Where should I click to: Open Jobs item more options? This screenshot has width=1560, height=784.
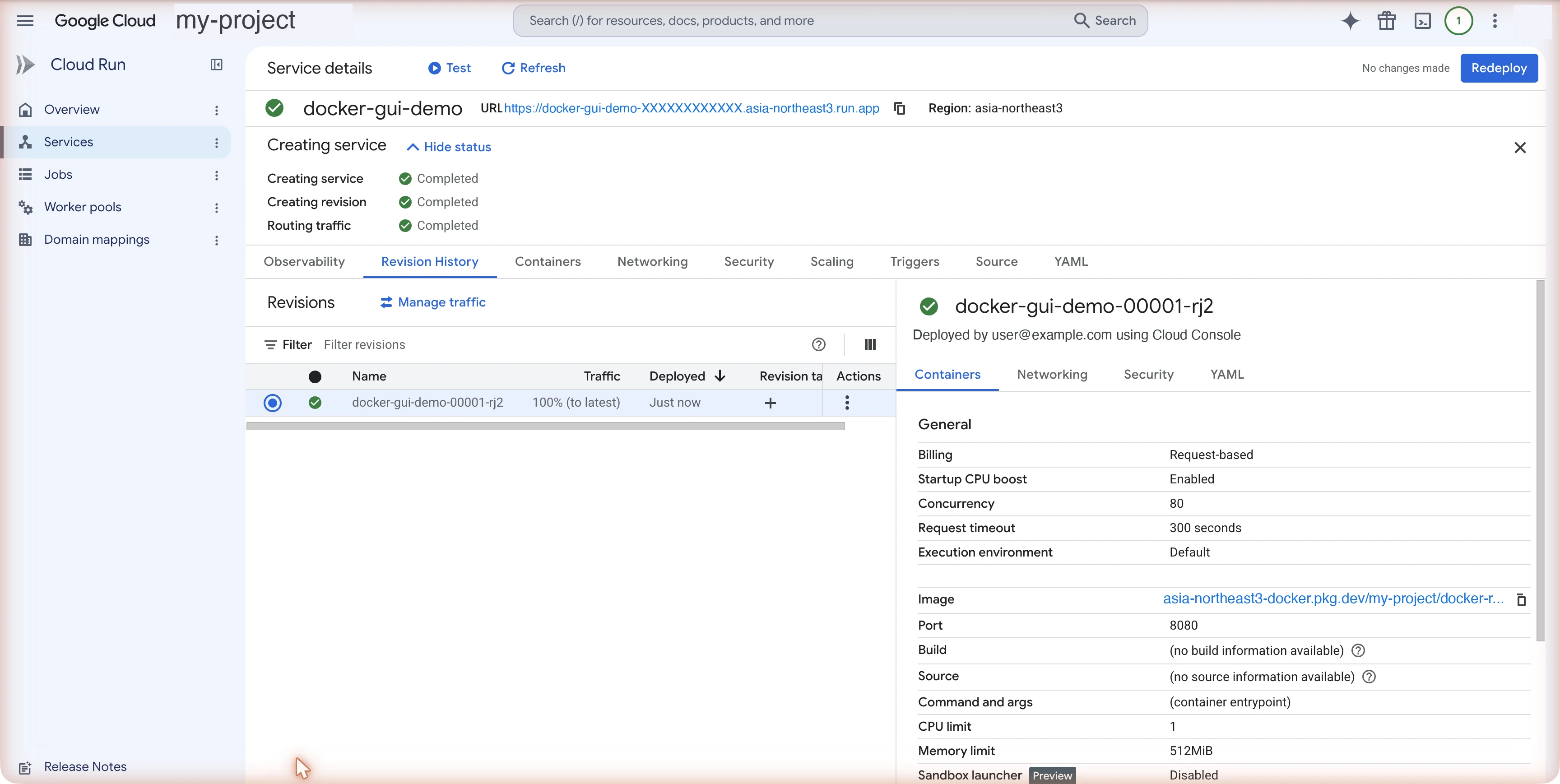coord(216,175)
